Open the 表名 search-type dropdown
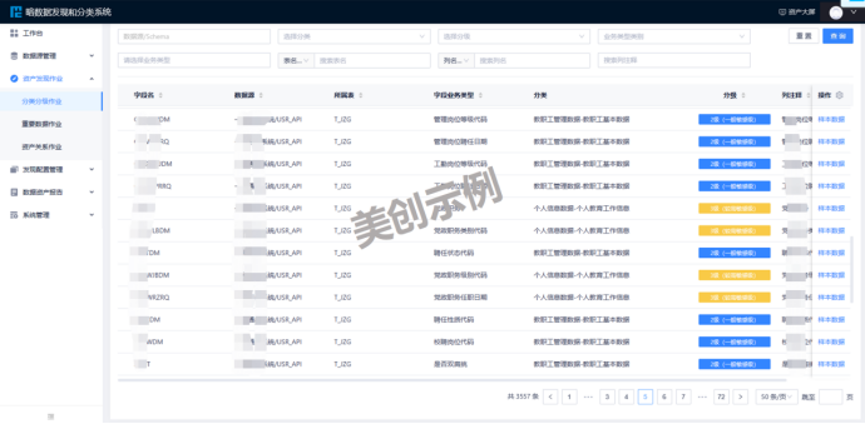Image resolution: width=866 pixels, height=424 pixels. coord(296,61)
